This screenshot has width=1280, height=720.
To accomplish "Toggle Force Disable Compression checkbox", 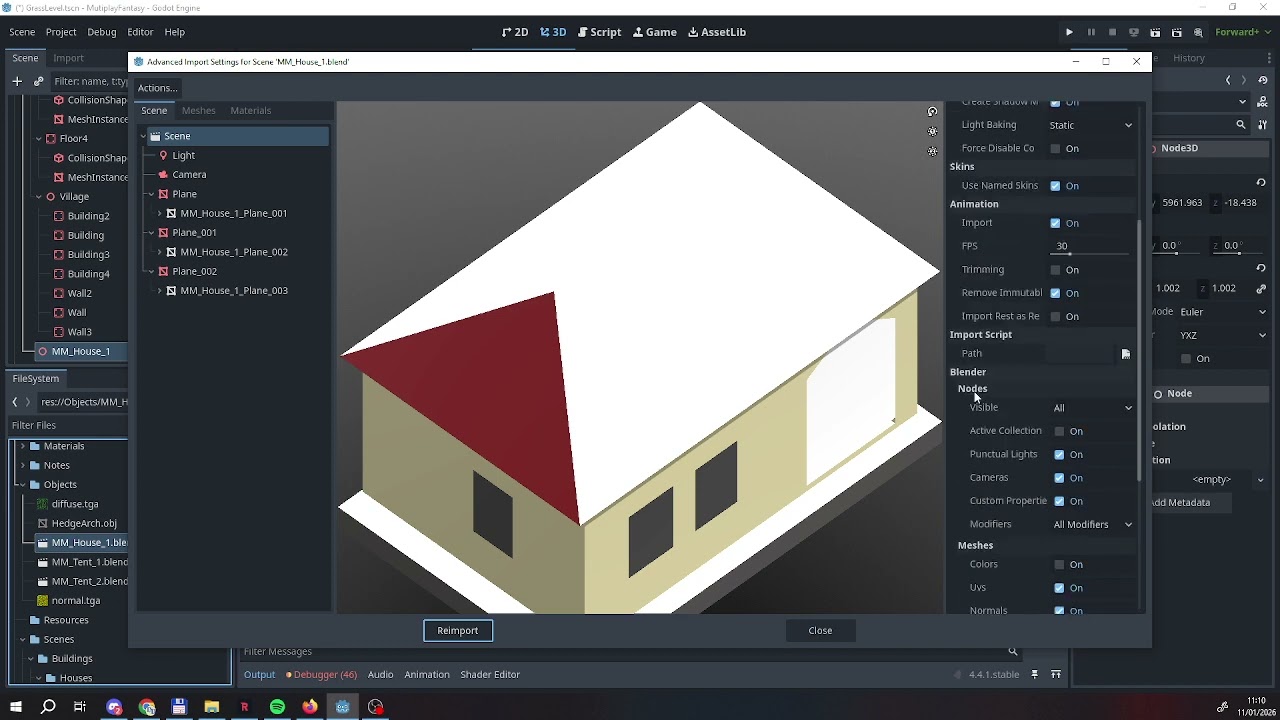I will [1055, 149].
